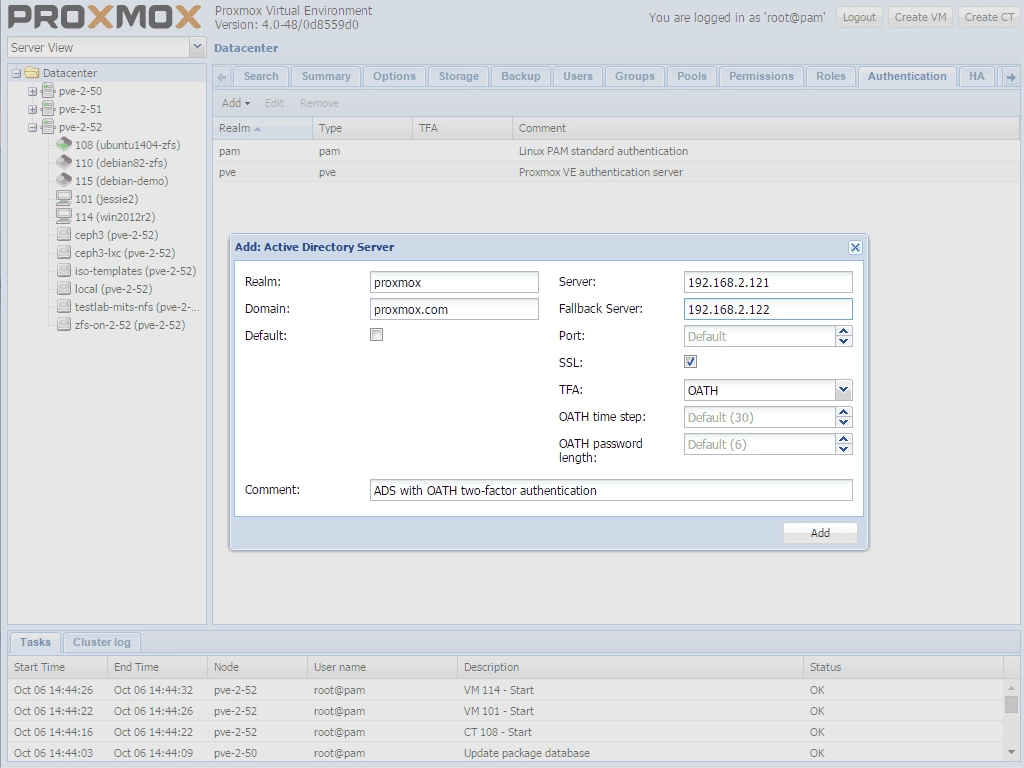Switch to the Summary tab
The width and height of the screenshot is (1024, 768).
click(326, 76)
